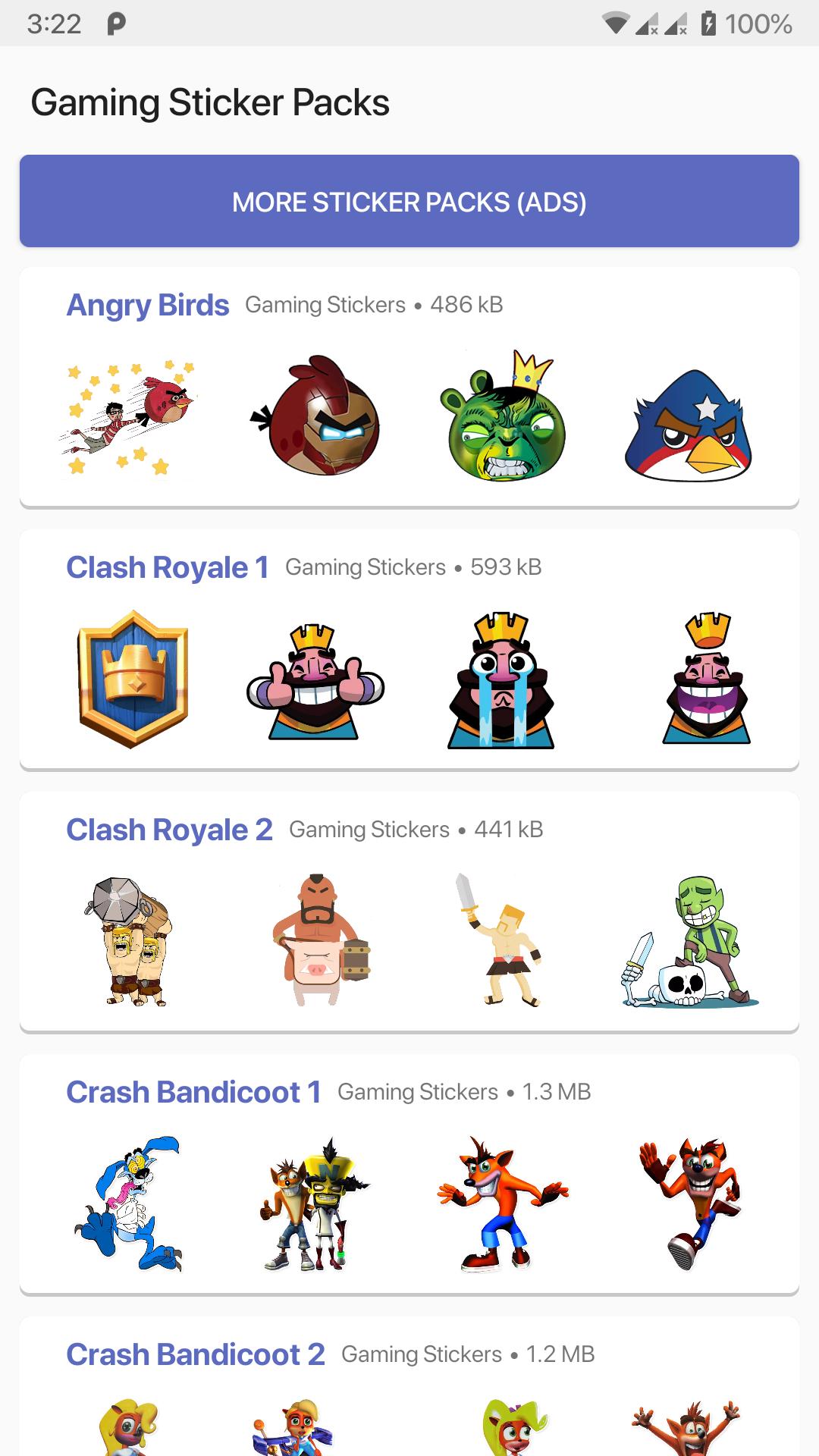Tap the More Sticker Packs (Ads) button
Image resolution: width=819 pixels, height=1456 pixels.
409,201
